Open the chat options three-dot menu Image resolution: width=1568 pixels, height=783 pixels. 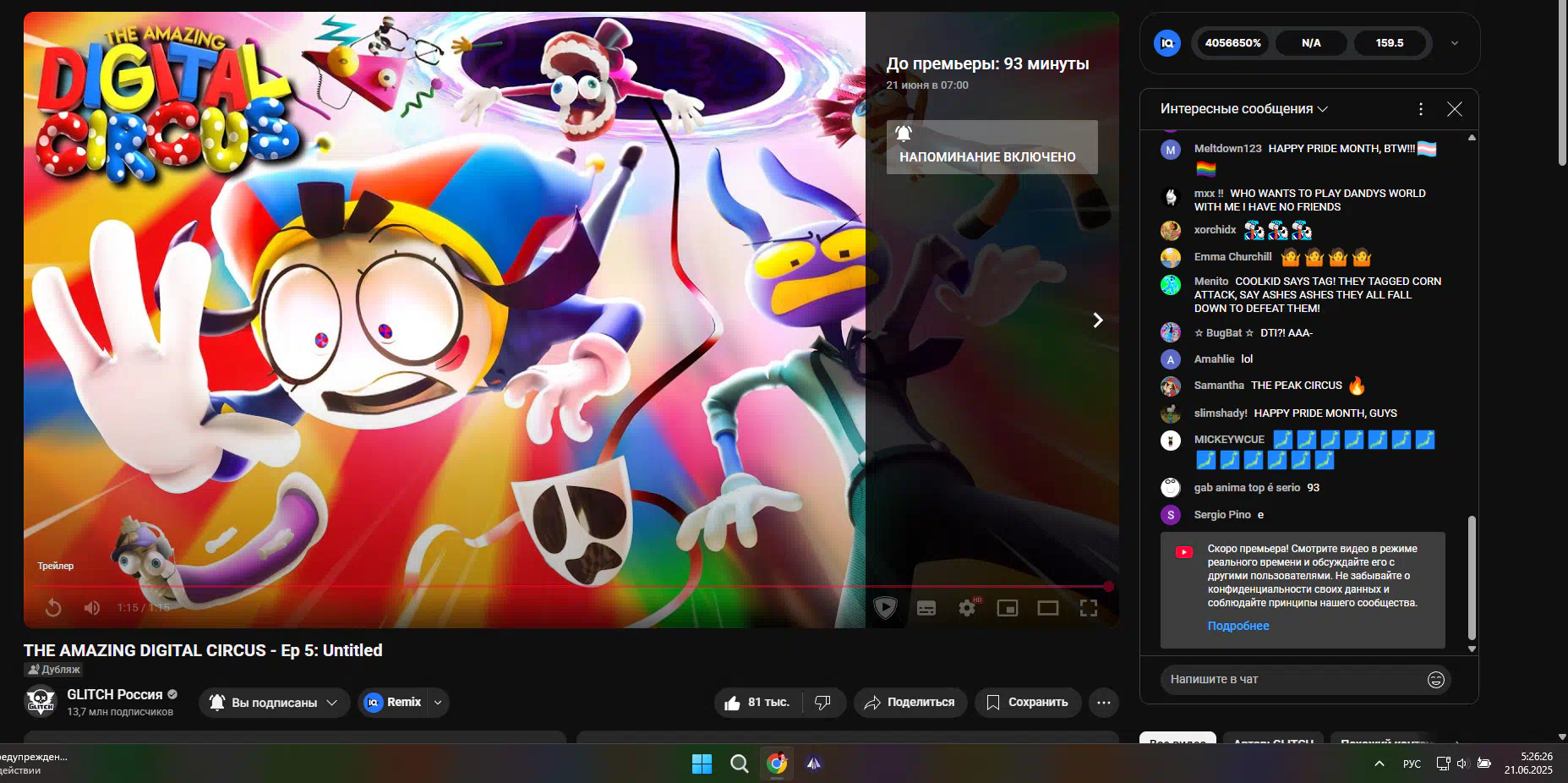(x=1421, y=109)
